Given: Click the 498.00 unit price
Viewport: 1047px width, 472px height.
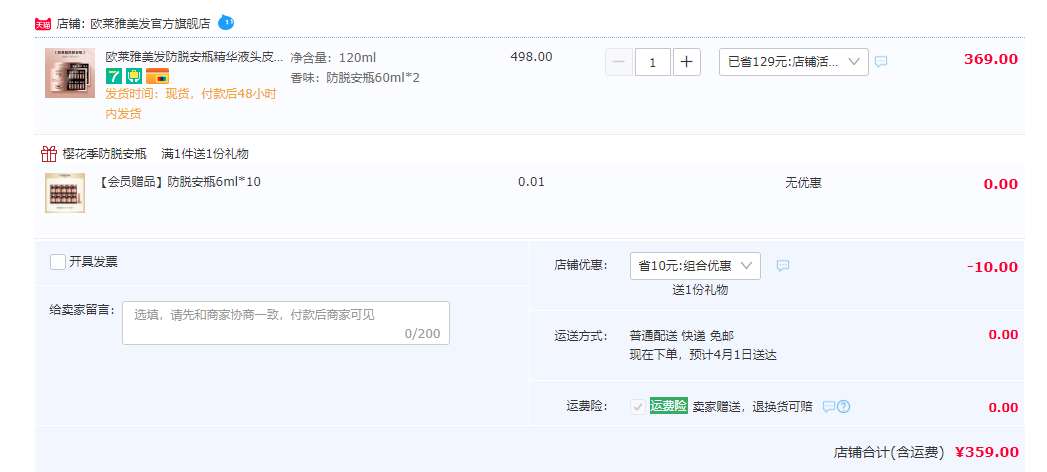Looking at the screenshot, I should (532, 57).
